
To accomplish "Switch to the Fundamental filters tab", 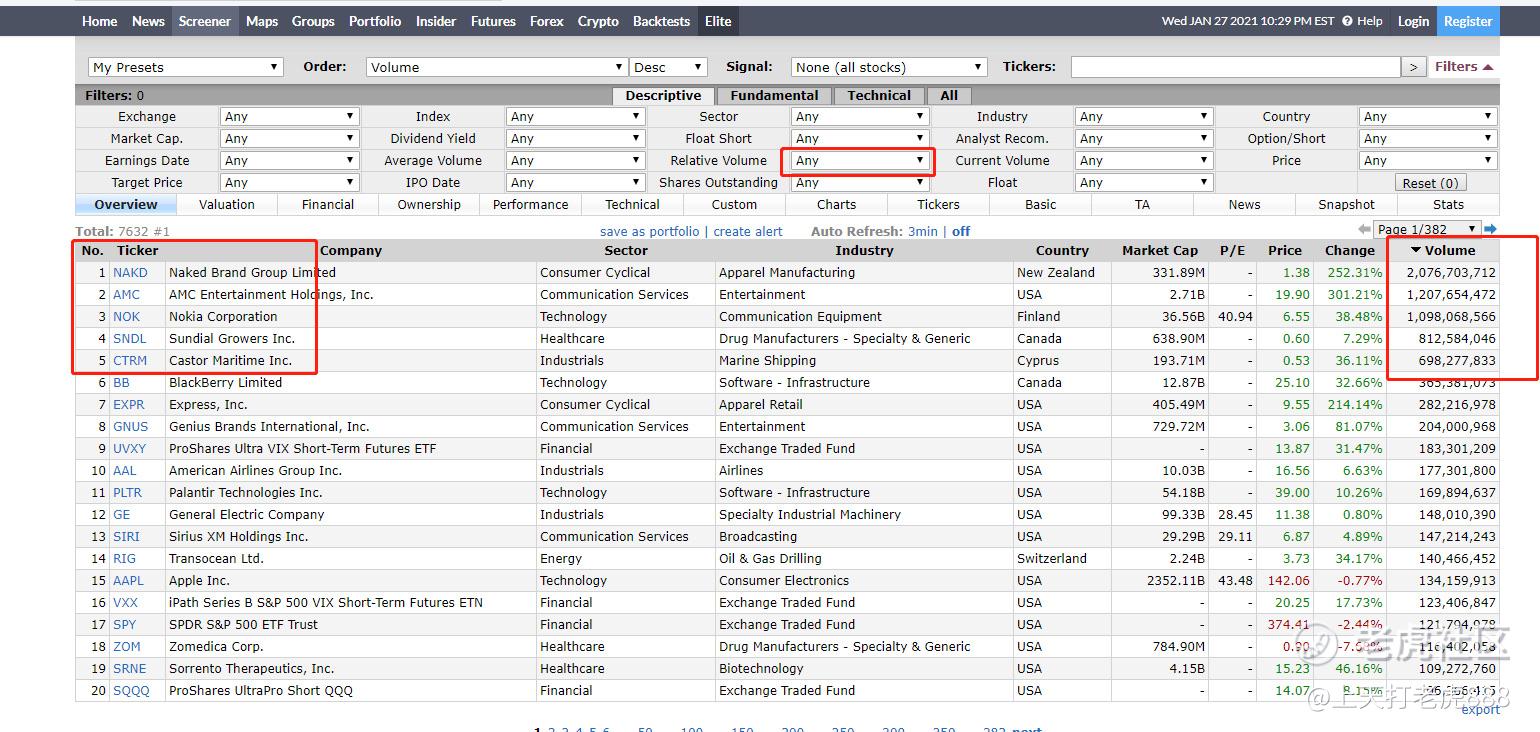I will (x=774, y=96).
